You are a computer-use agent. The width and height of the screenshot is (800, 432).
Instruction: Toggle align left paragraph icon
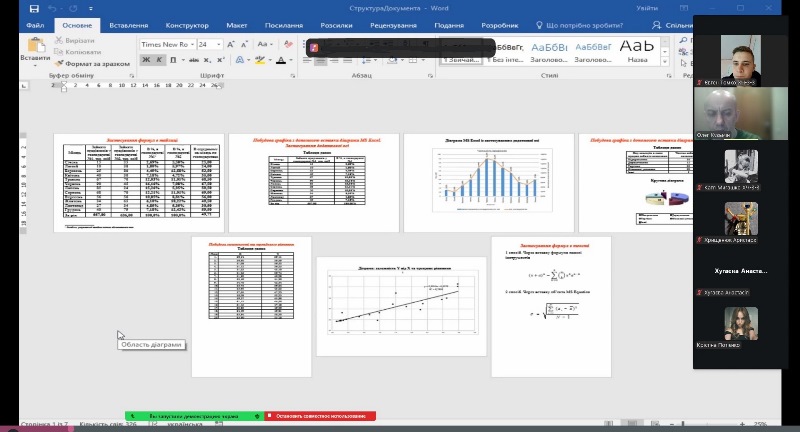307,60
